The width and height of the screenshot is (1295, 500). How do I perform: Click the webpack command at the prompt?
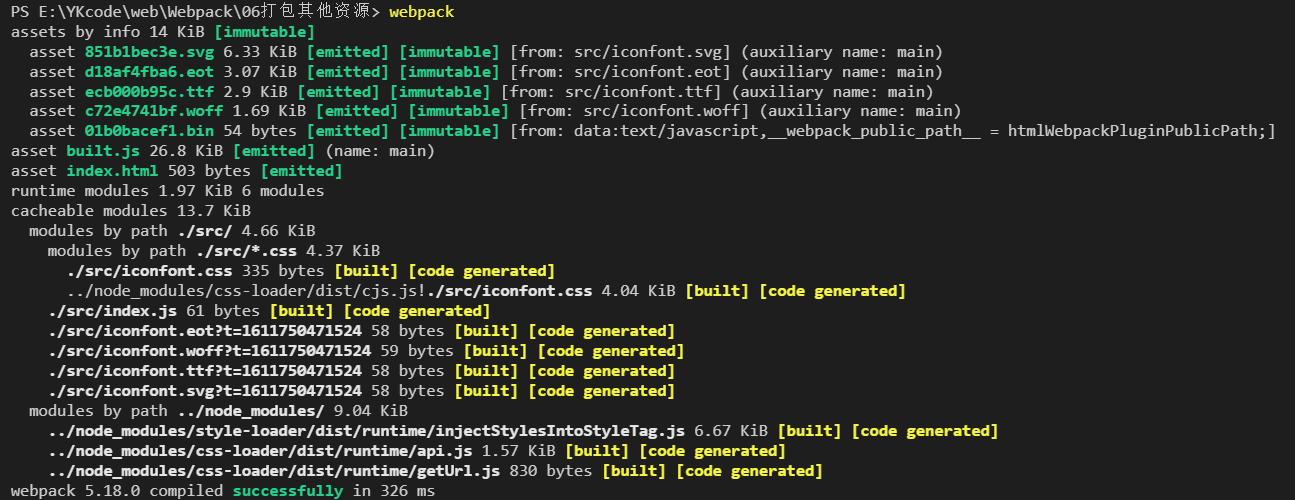(422, 11)
